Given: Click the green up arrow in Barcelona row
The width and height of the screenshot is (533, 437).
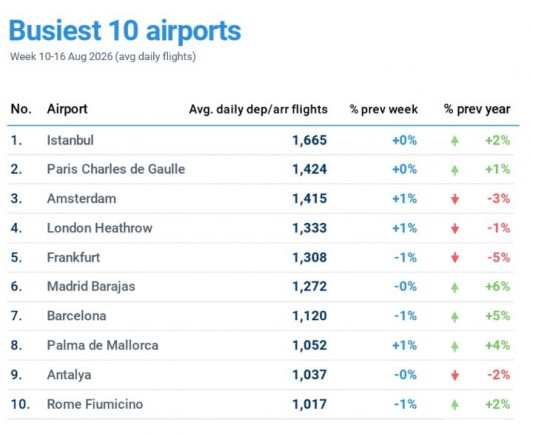Looking at the screenshot, I should pos(454,317).
